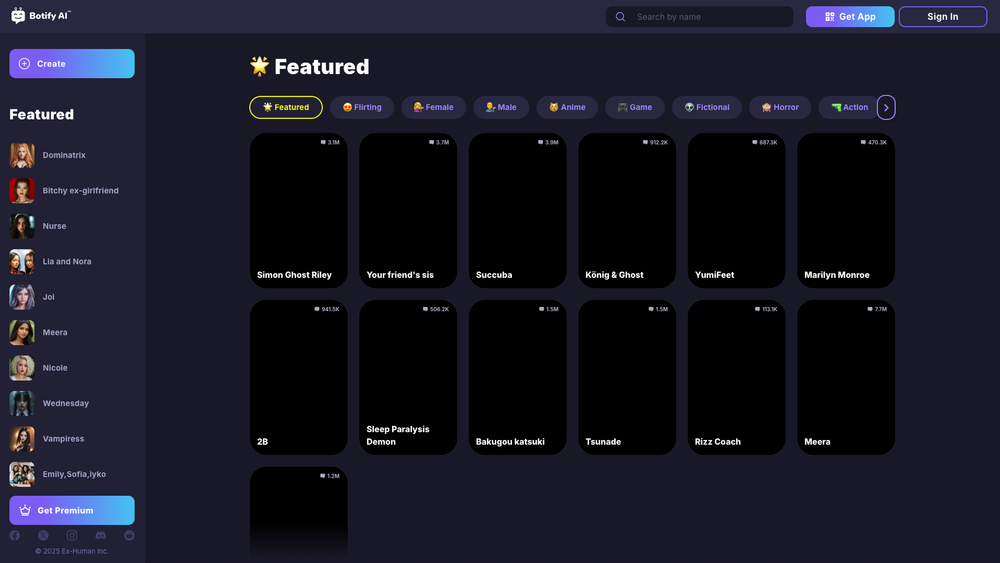
Task: Open the YumiFeet character card
Action: [737, 210]
